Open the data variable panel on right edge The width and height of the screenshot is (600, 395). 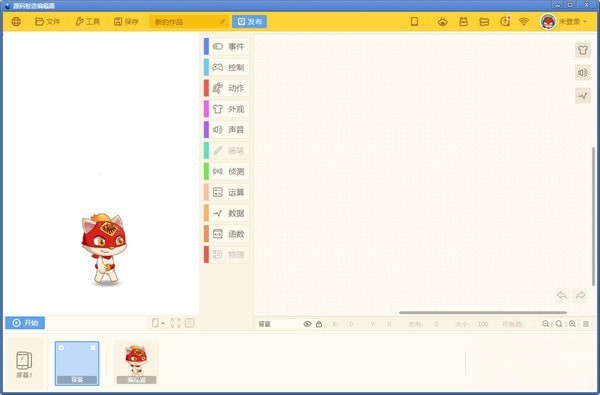coord(583,96)
